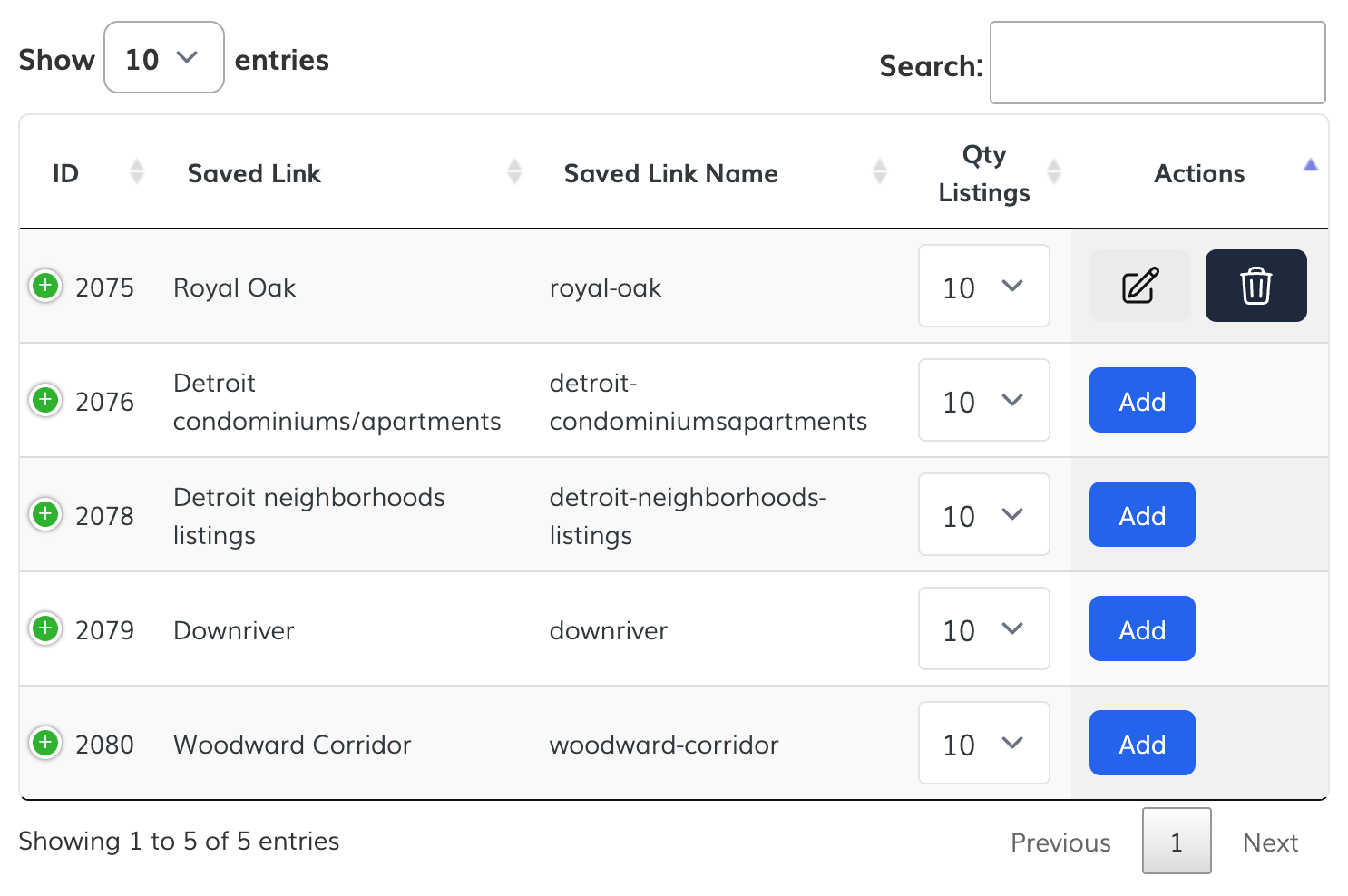This screenshot has width=1348, height=896.
Task: Expand row 2076 with green plus icon
Action: pyautogui.click(x=45, y=400)
